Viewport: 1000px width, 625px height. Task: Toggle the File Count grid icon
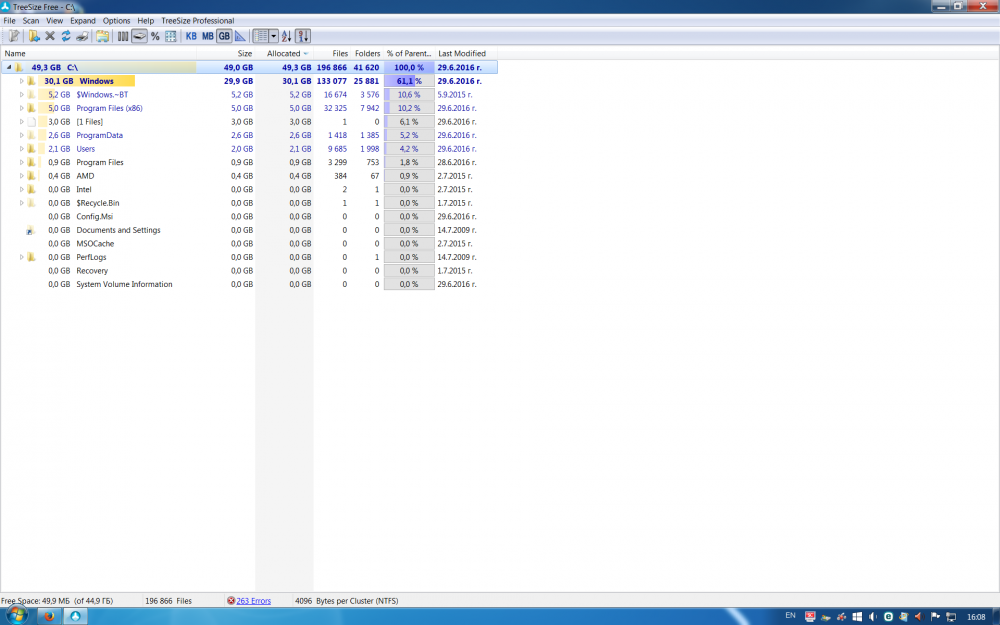point(170,36)
